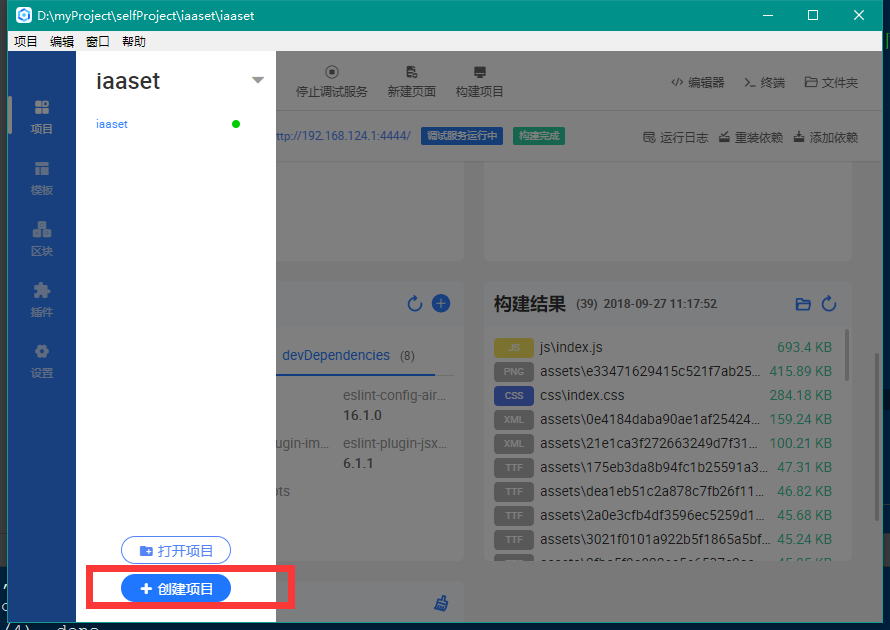
Task: Click the 16.1.0 version number
Action: pos(362,415)
